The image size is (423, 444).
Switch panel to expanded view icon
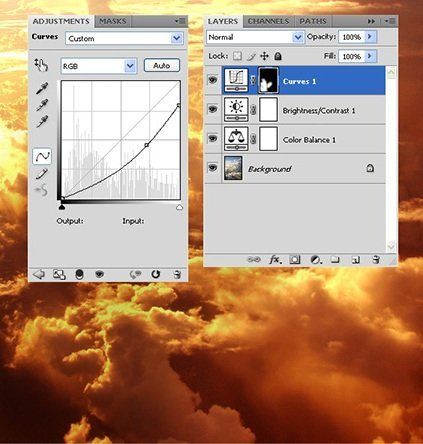click(x=59, y=274)
